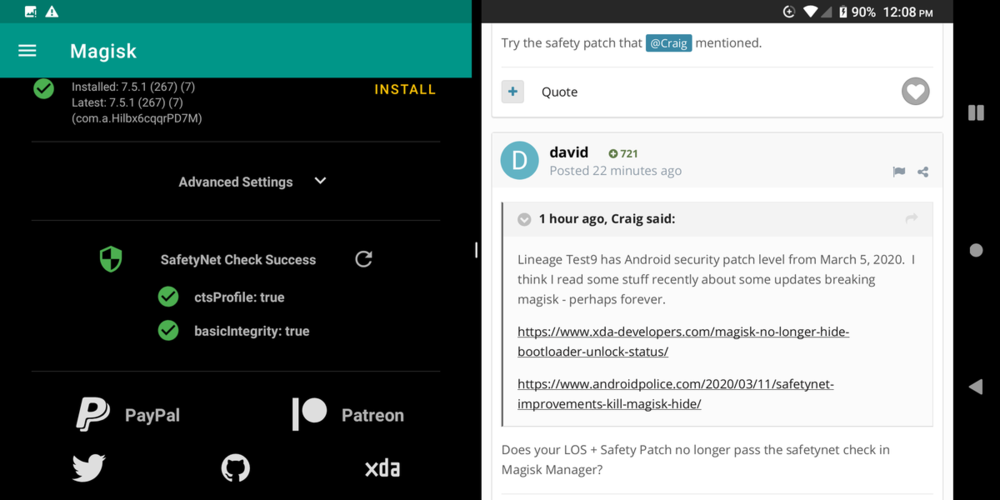
Task: Tap the ctsProfile green checkmark
Action: (168, 297)
